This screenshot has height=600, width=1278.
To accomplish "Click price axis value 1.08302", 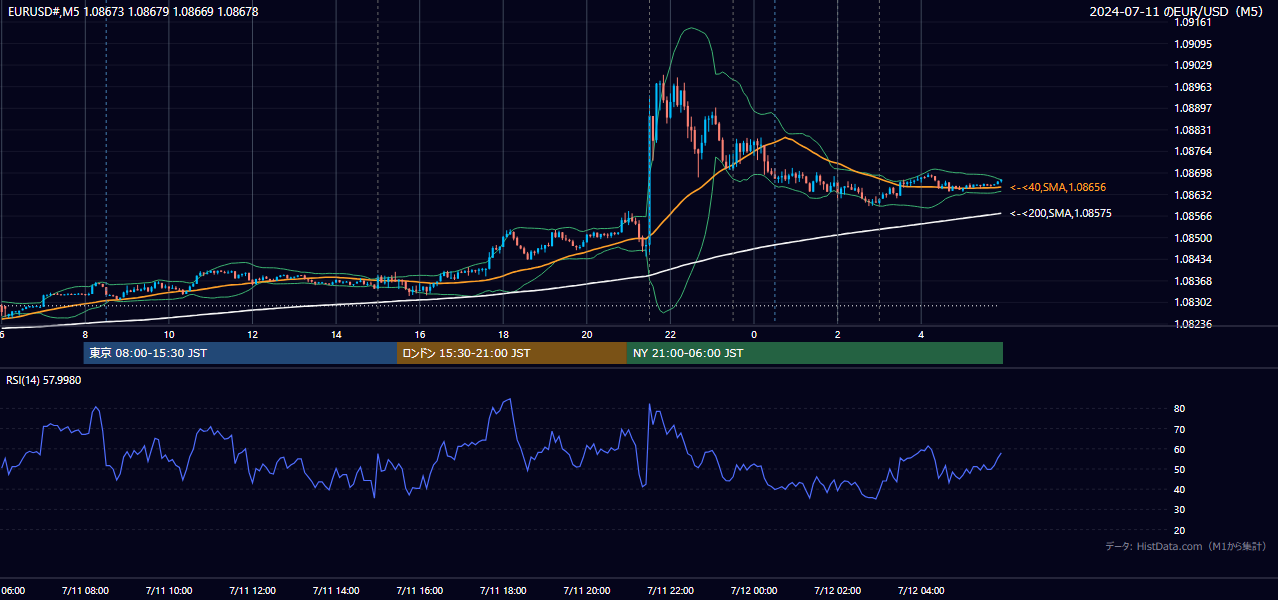I will click(x=1192, y=302).
